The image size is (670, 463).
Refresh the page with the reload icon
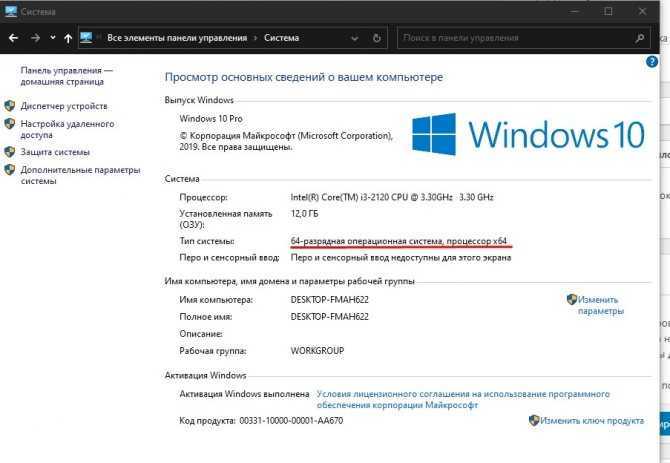(376, 38)
